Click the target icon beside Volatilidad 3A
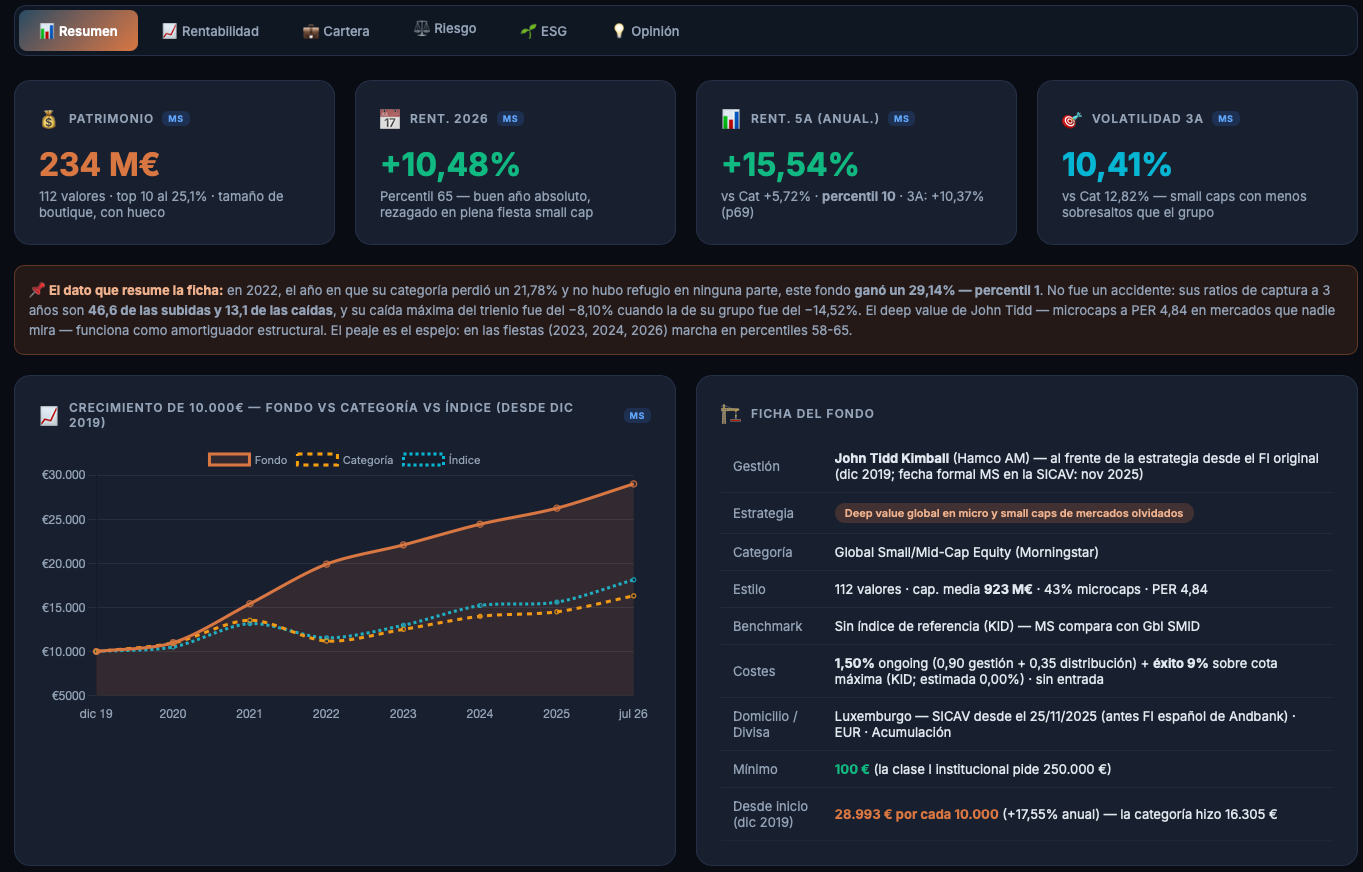This screenshot has width=1363, height=872. 1072,119
